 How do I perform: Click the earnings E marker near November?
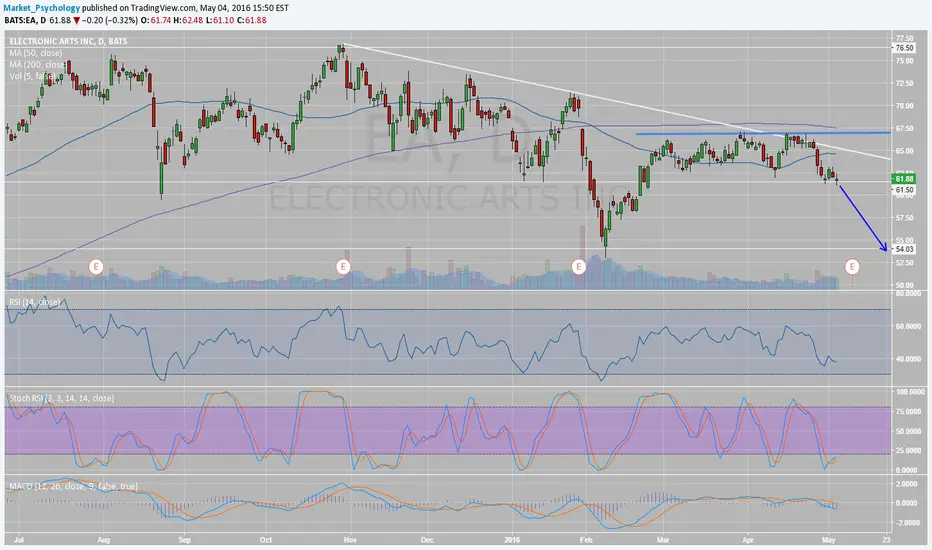tap(342, 266)
